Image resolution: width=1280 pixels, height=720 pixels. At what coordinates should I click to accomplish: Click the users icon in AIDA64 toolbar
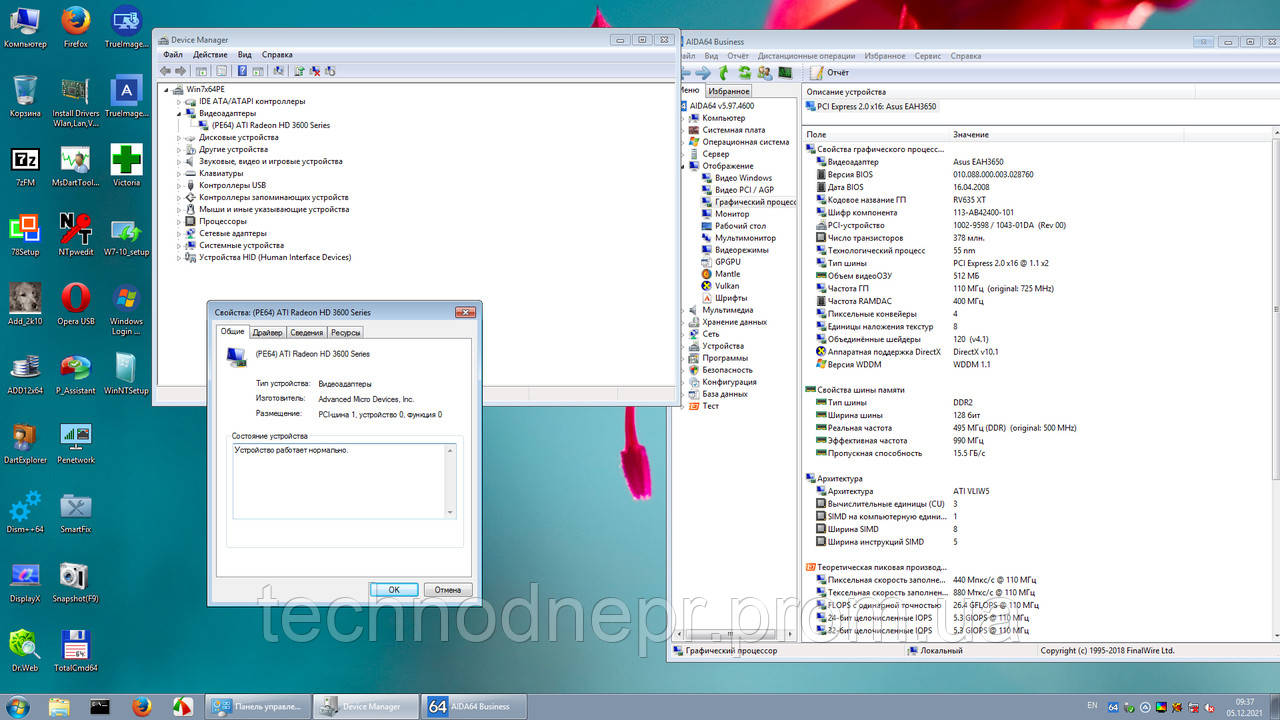point(765,73)
